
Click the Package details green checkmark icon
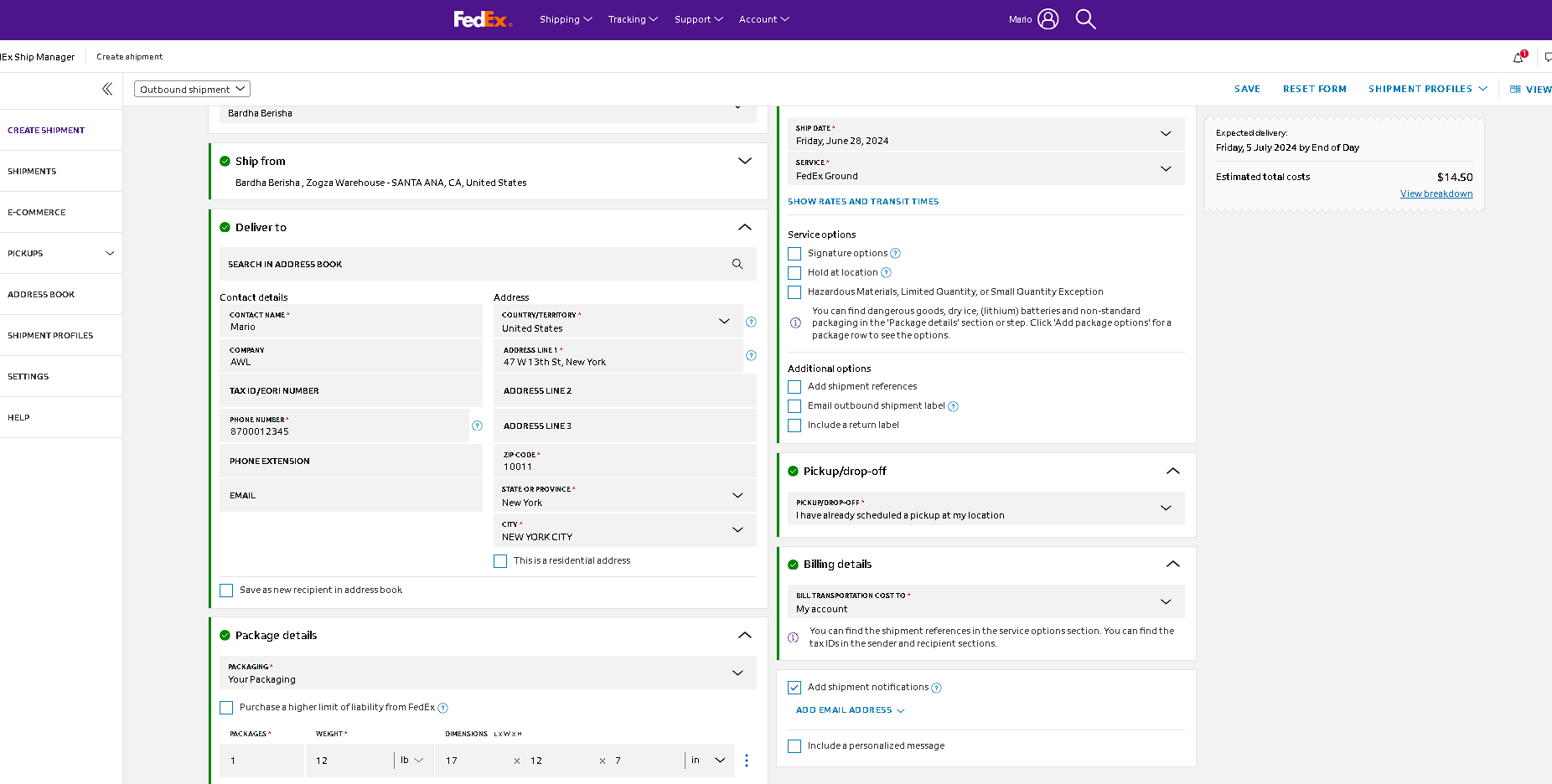[225, 635]
